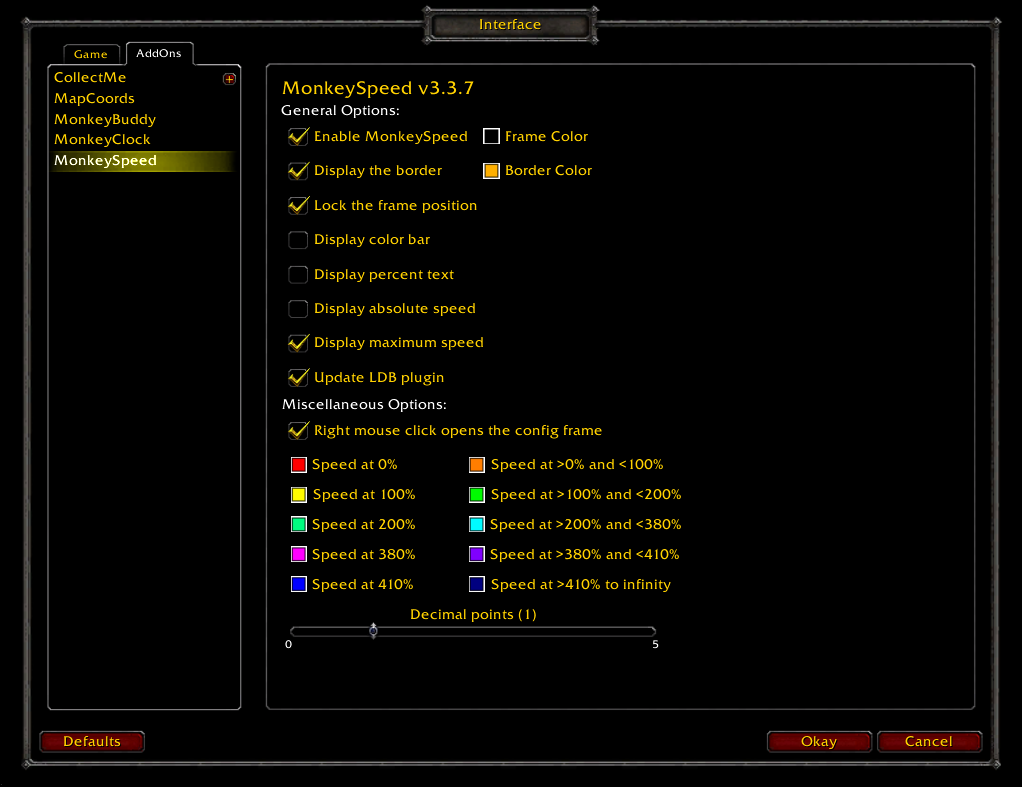Switch to the Game tab

[x=91, y=55]
